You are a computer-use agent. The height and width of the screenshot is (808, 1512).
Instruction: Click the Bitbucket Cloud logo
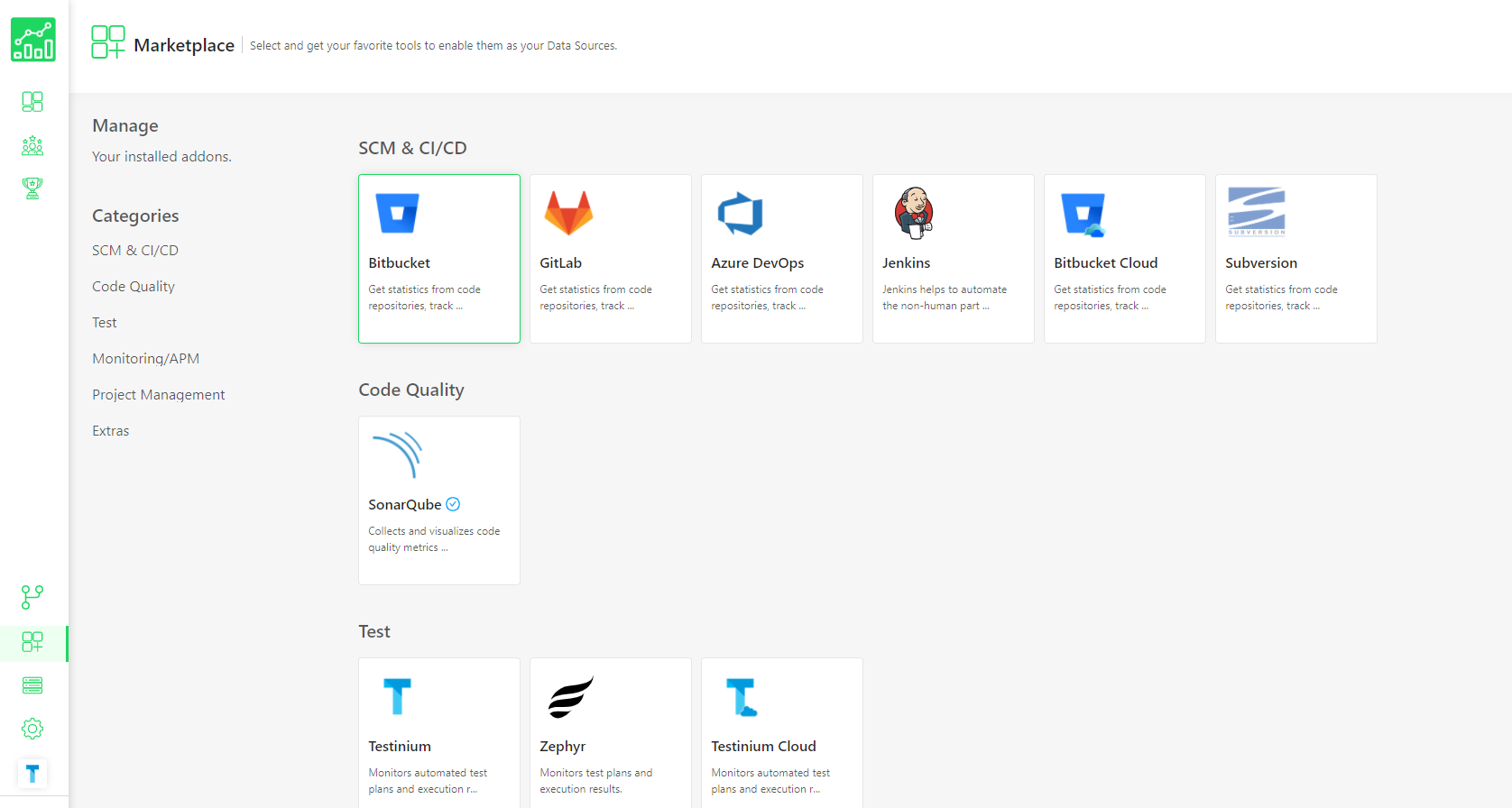[x=1083, y=214]
